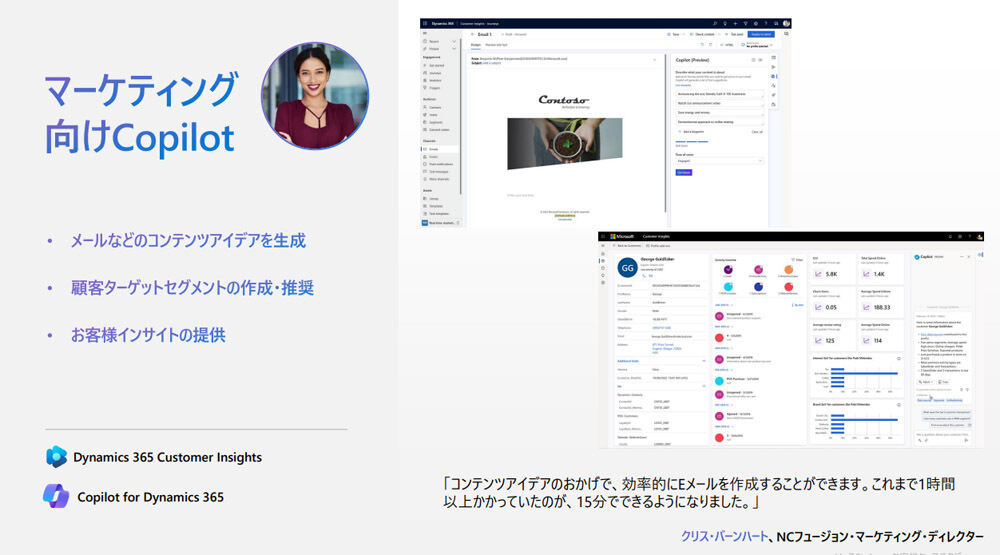Click the 188.33 metric card
Image resolution: width=1000 pixels, height=555 pixels.
[882, 302]
